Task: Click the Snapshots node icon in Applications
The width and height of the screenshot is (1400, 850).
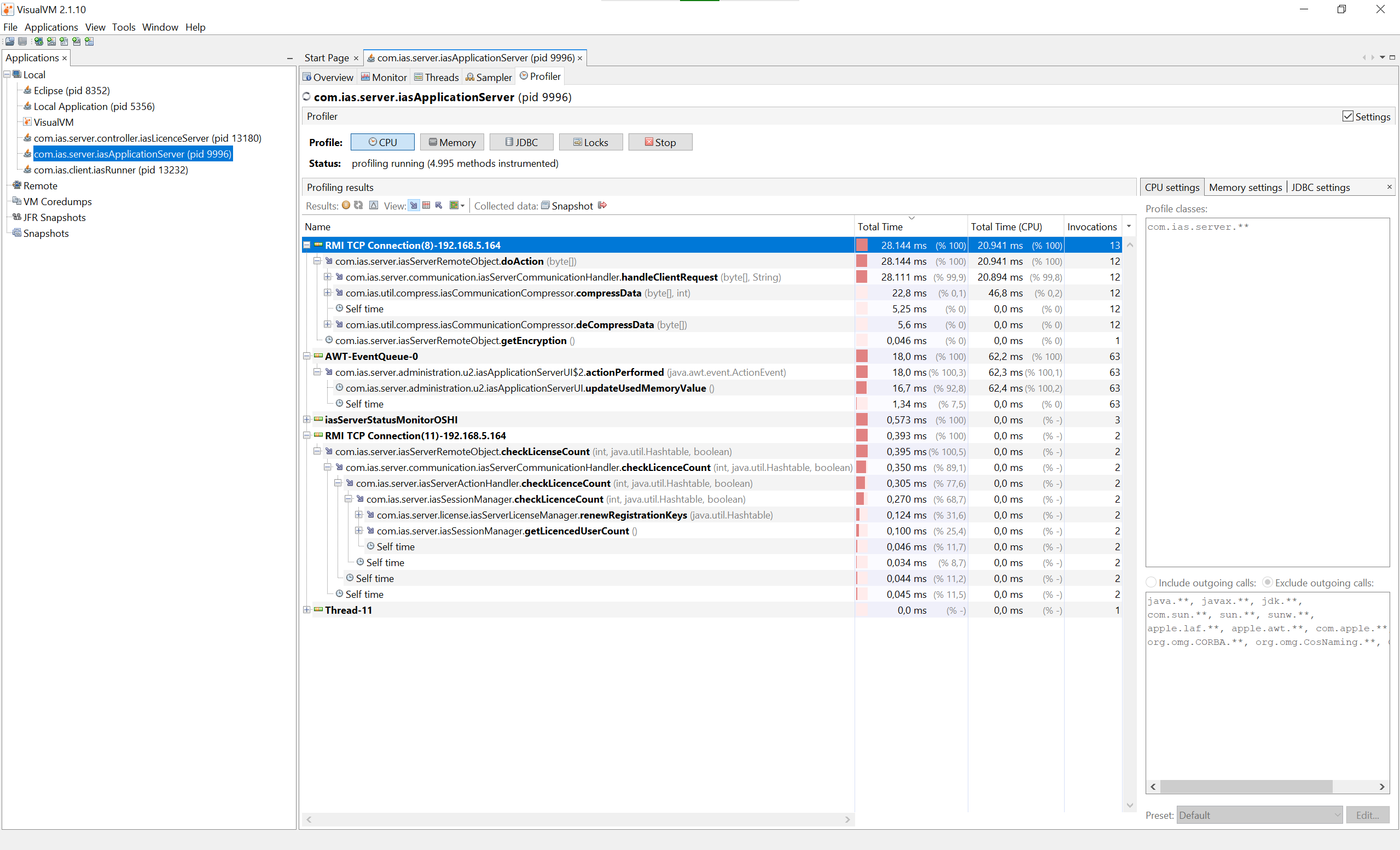Action: [17, 234]
